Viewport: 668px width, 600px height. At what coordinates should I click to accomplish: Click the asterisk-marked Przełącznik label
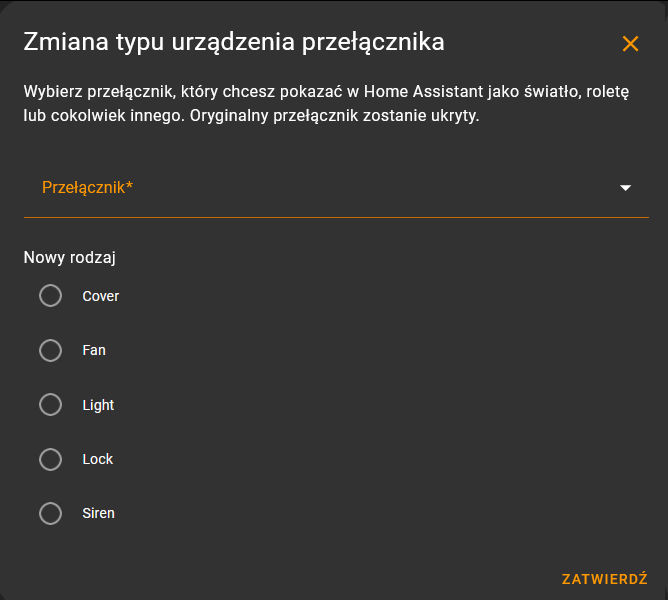coord(87,188)
